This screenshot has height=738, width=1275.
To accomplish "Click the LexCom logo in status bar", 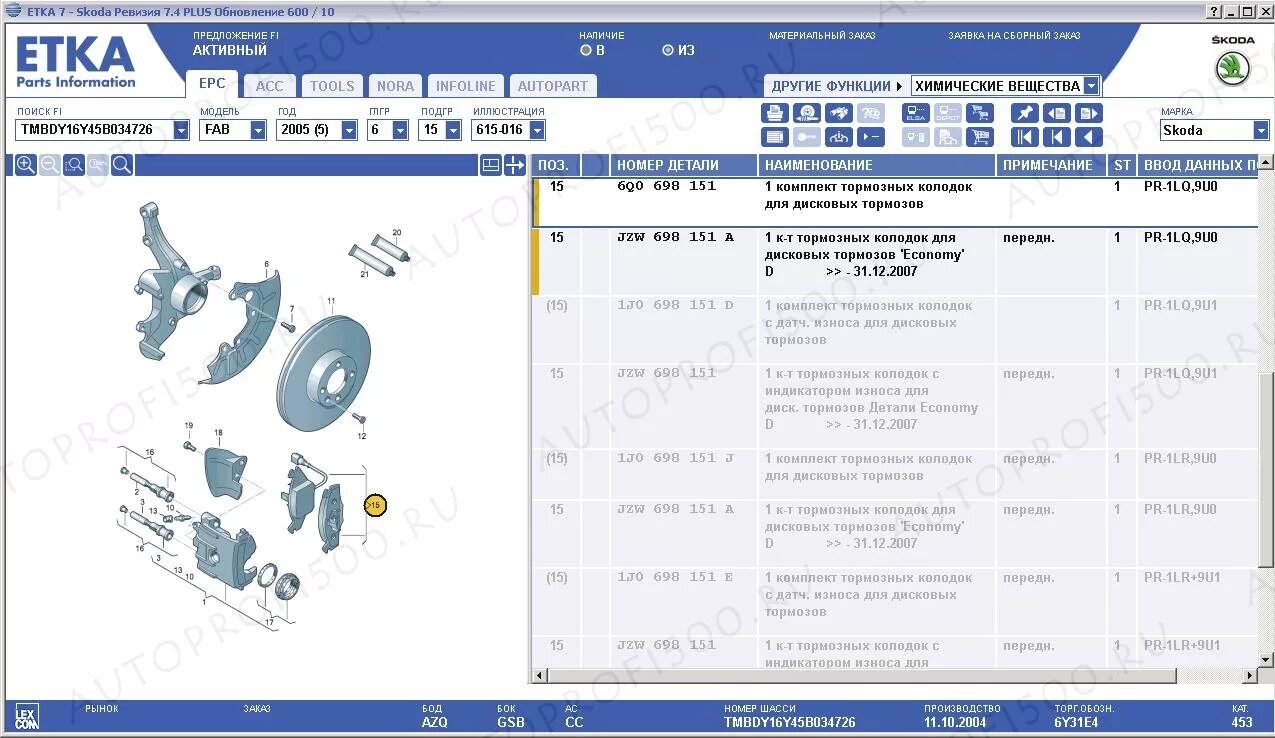I will click(x=27, y=715).
